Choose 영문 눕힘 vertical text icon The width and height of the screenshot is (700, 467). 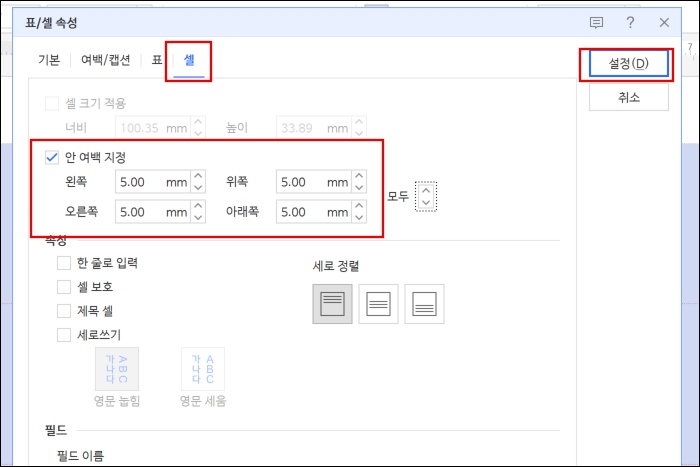pos(117,369)
